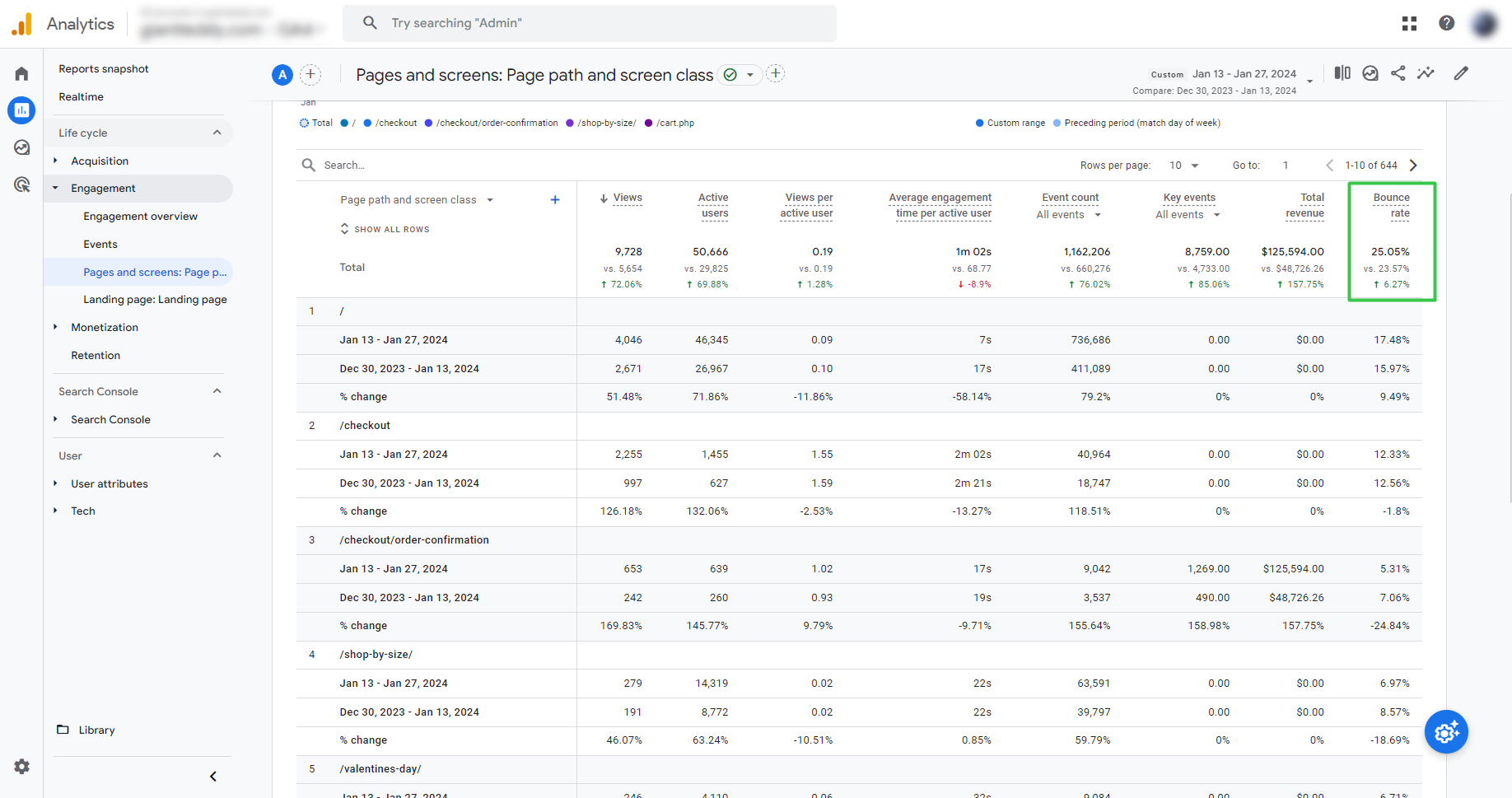Open Realtime report
The height and width of the screenshot is (798, 1512).
pos(82,97)
